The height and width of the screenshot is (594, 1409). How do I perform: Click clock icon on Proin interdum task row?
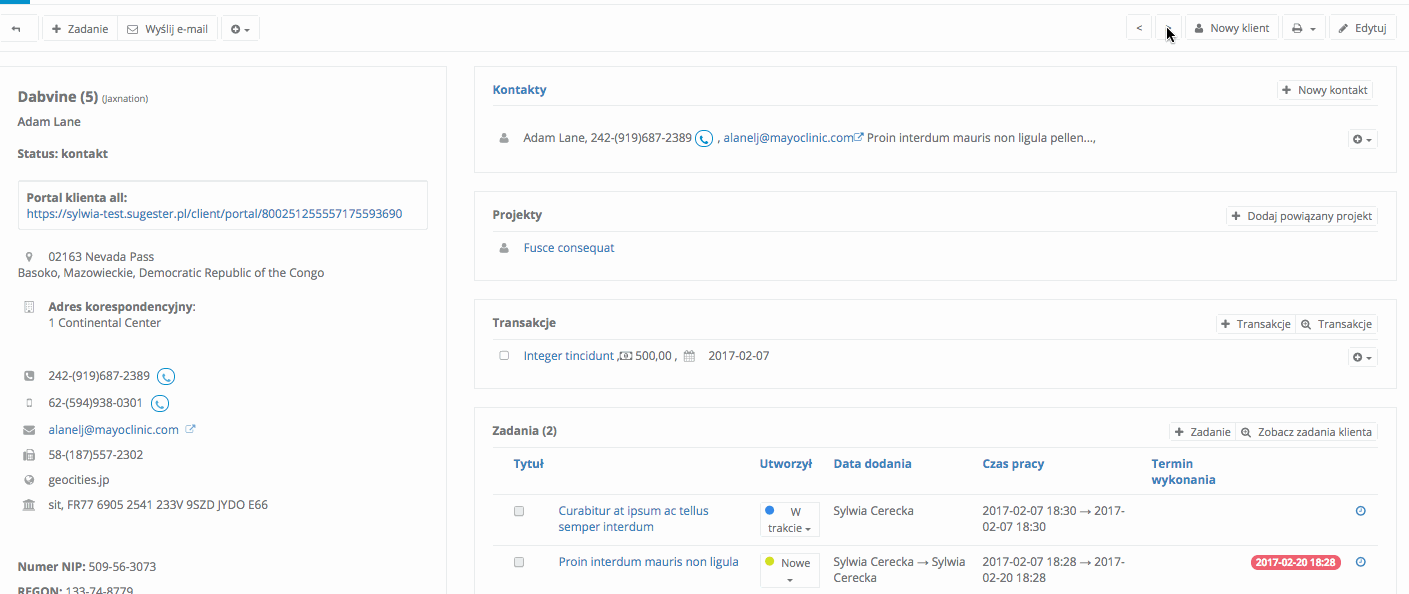tap(1360, 562)
